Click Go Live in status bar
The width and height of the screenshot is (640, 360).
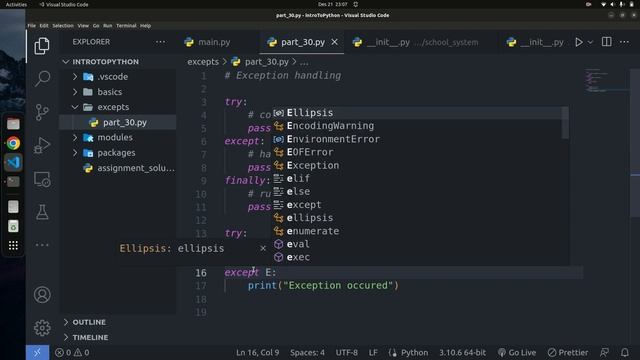click(516, 352)
